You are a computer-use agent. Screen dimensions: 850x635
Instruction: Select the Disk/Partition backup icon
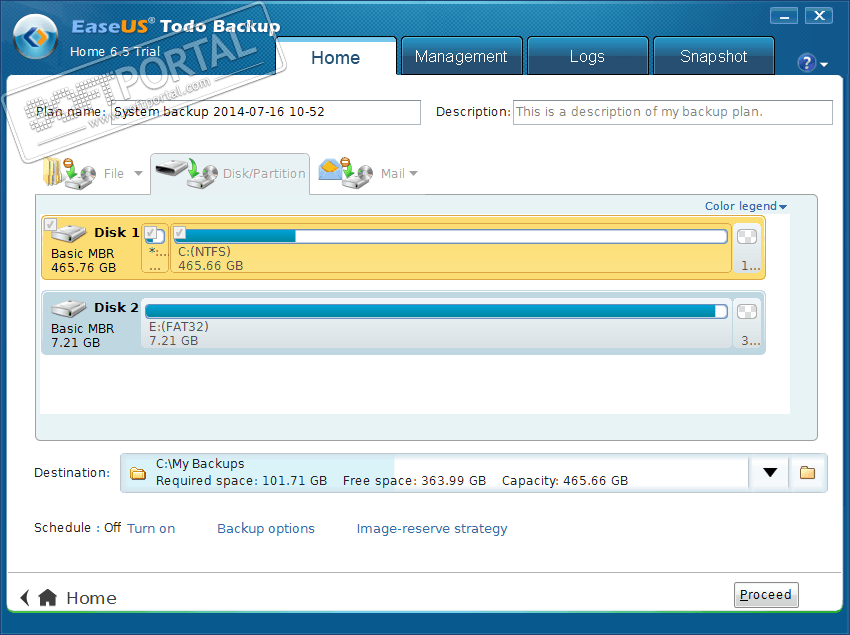pyautogui.click(x=186, y=173)
